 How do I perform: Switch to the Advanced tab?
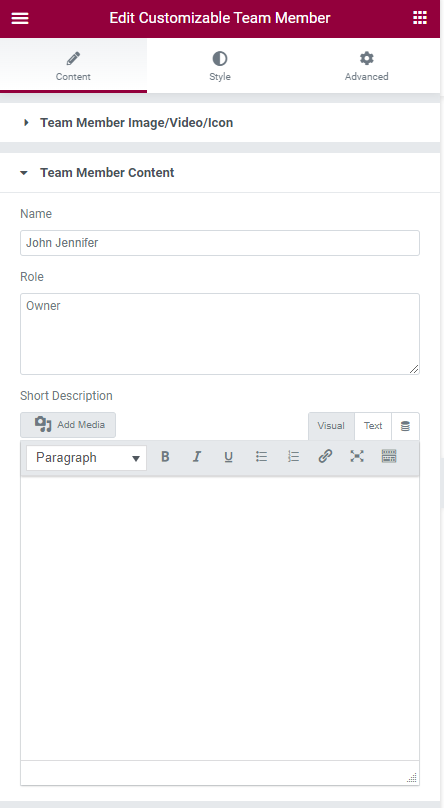[367, 66]
